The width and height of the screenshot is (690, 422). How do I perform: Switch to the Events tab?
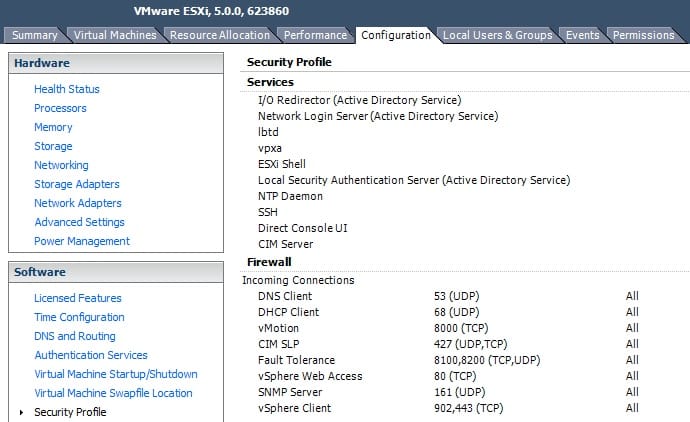click(582, 35)
